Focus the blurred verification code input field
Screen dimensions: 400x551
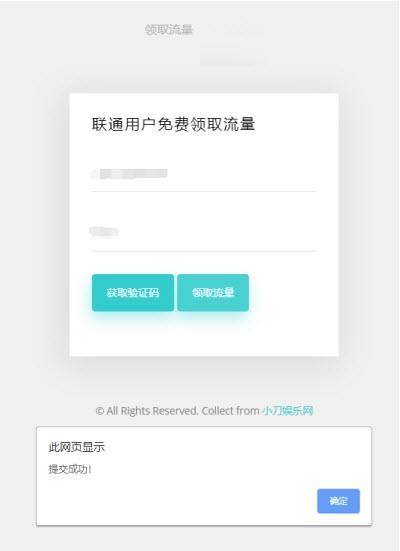pyautogui.click(x=204, y=232)
